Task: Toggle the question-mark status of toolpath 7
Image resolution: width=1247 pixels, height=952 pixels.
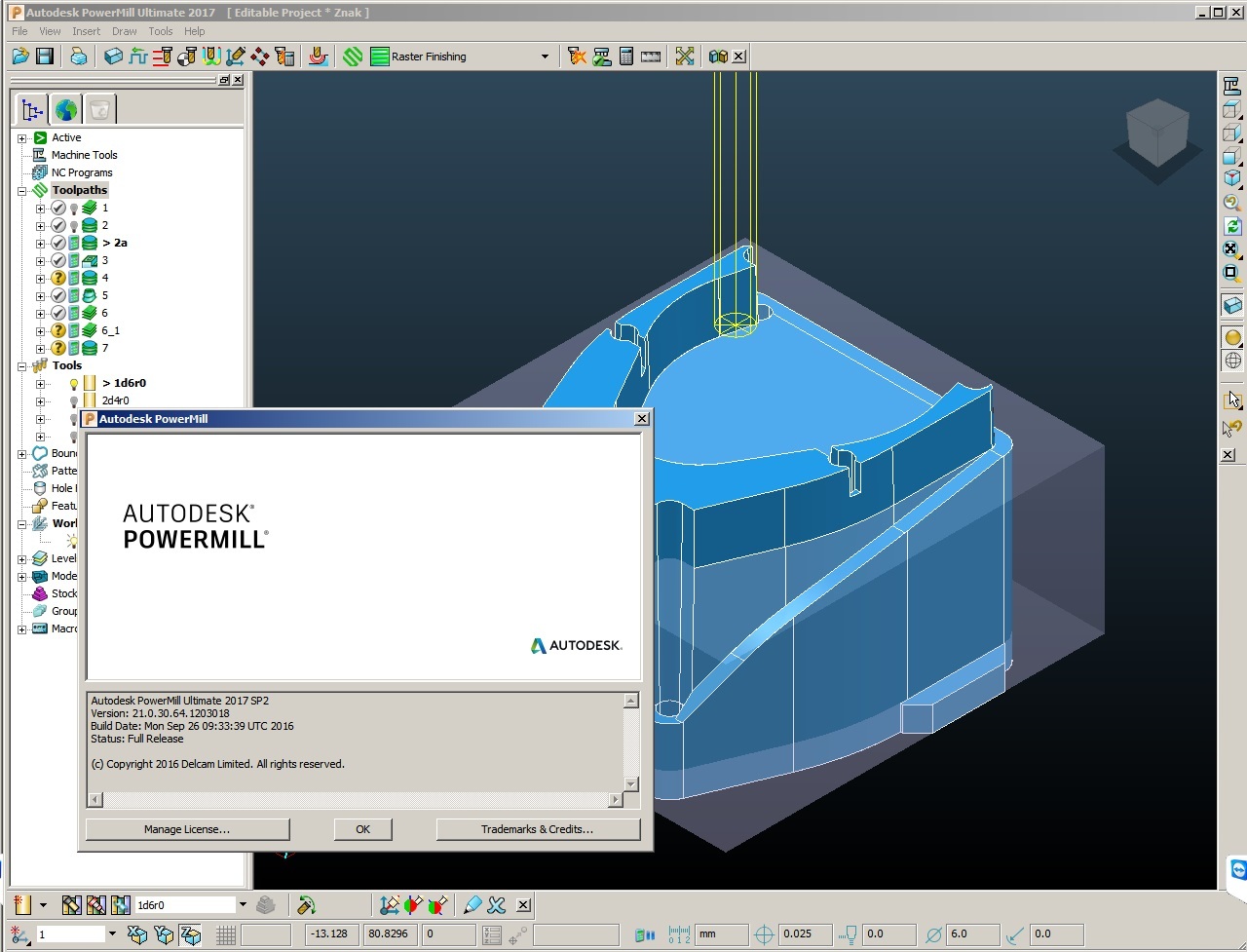Action: click(58, 349)
